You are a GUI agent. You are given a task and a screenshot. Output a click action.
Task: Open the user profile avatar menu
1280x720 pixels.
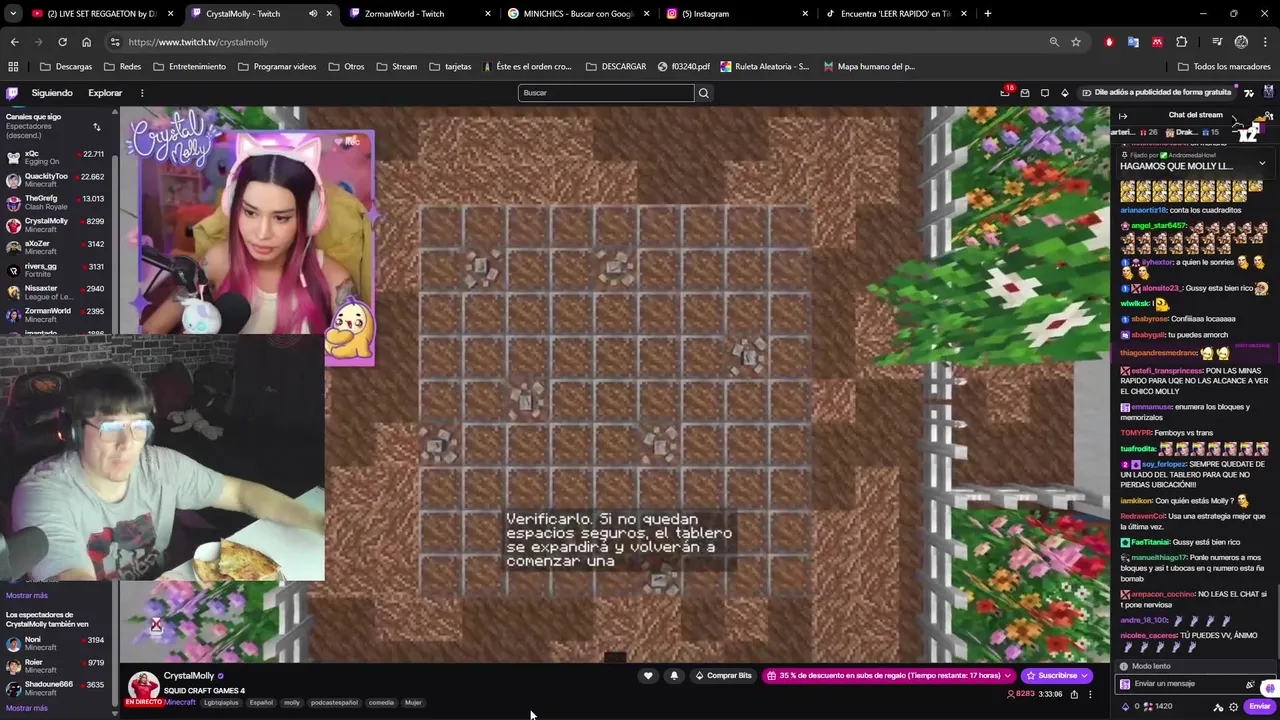[x=1268, y=93]
